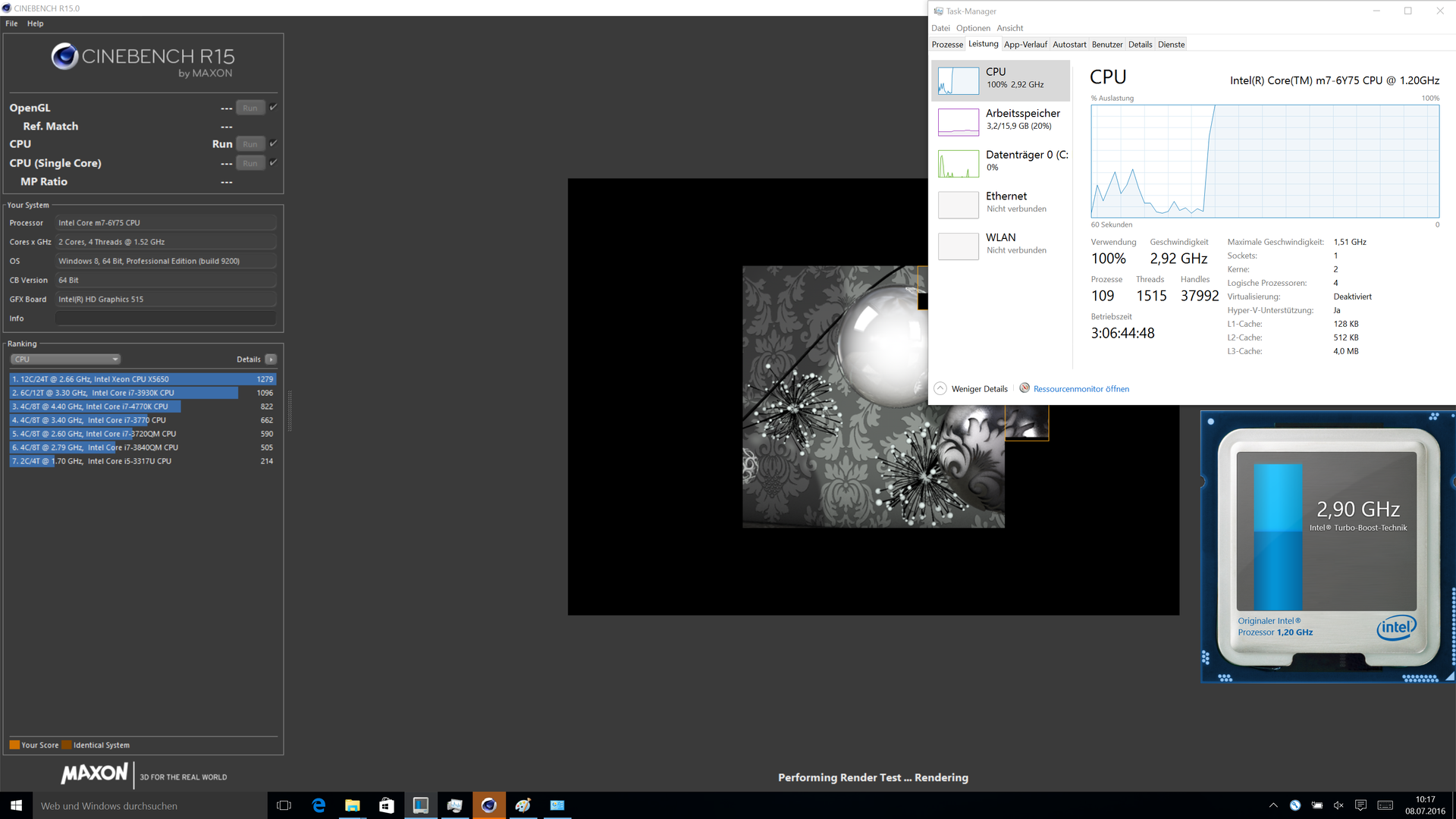
Task: Open the Windows Store taskbar icon
Action: (387, 805)
